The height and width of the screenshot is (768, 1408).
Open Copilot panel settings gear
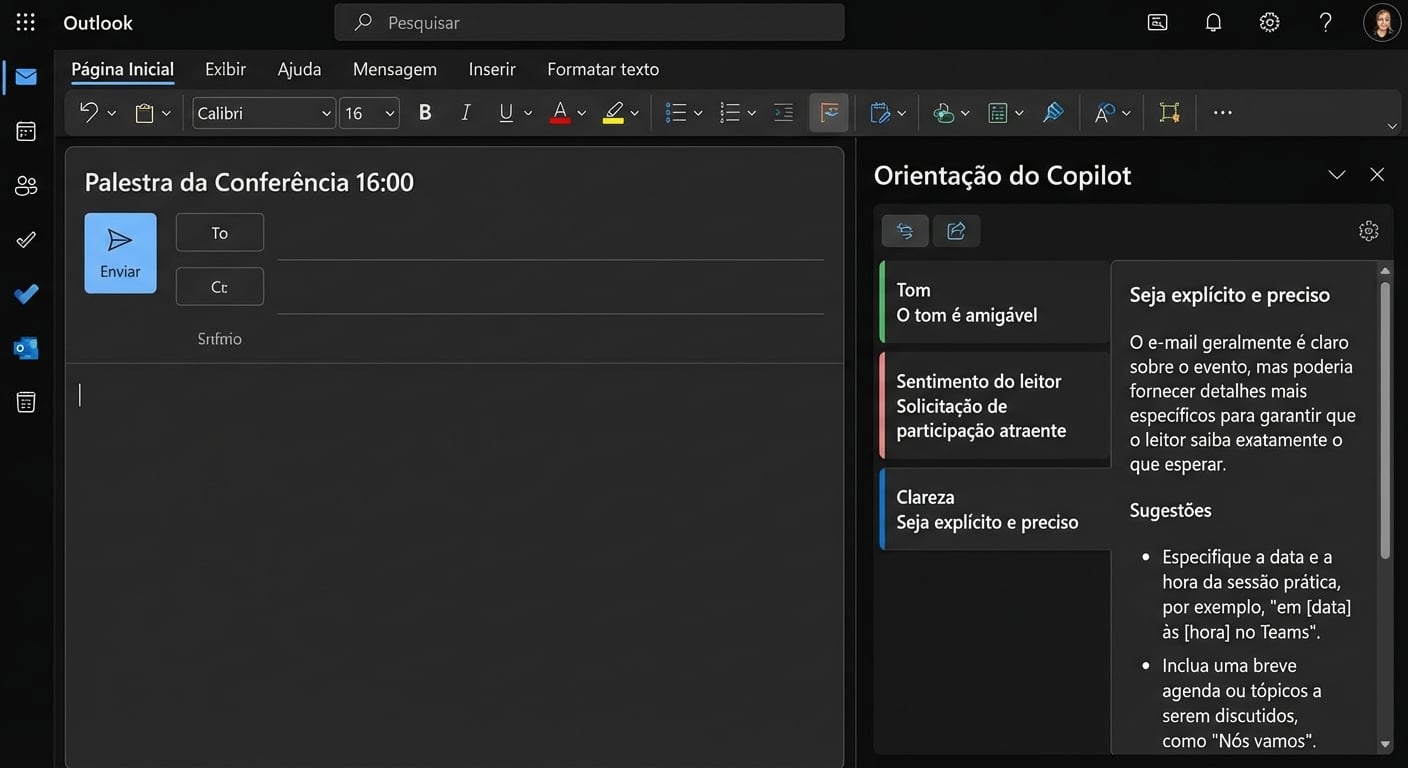pos(1368,231)
